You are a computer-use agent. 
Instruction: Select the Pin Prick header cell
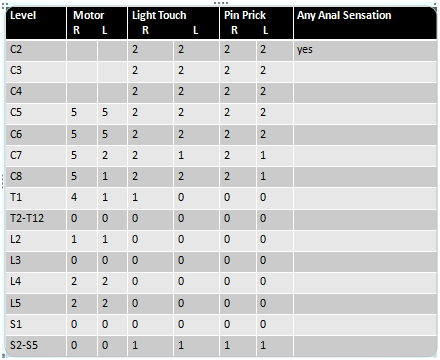[x=256, y=23]
